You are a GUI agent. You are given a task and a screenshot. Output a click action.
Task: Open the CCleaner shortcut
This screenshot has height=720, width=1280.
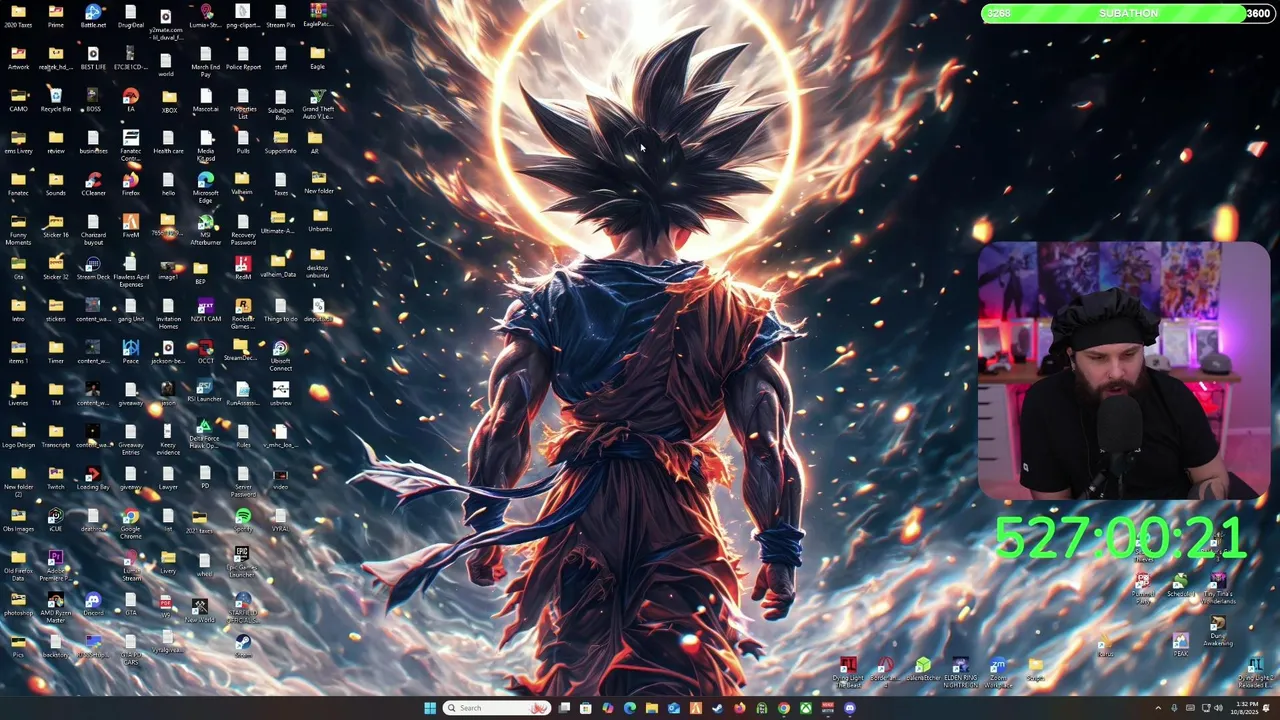93,185
